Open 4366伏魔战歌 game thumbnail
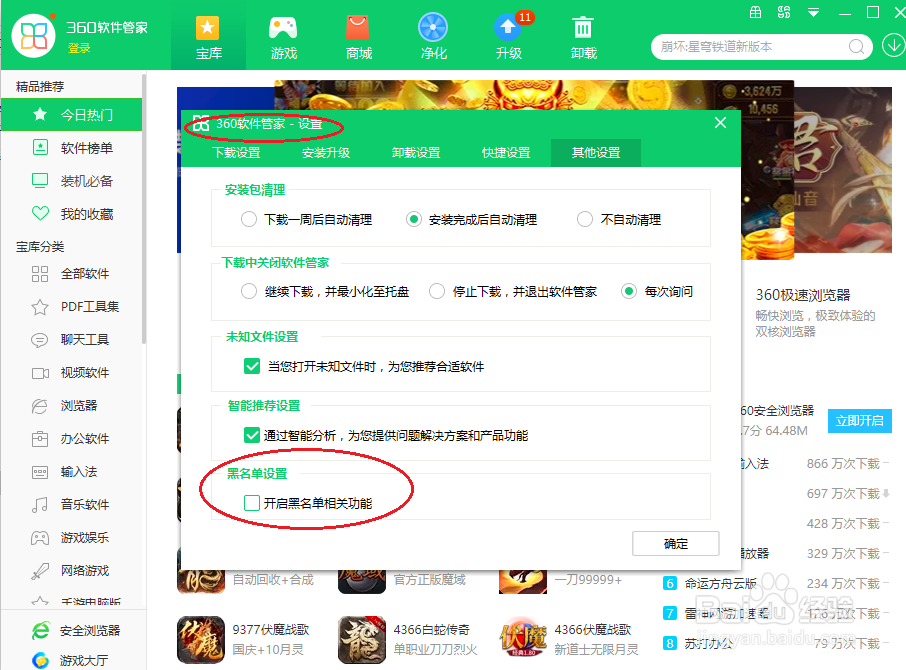Screen dimensions: 906x670 [x=523, y=640]
